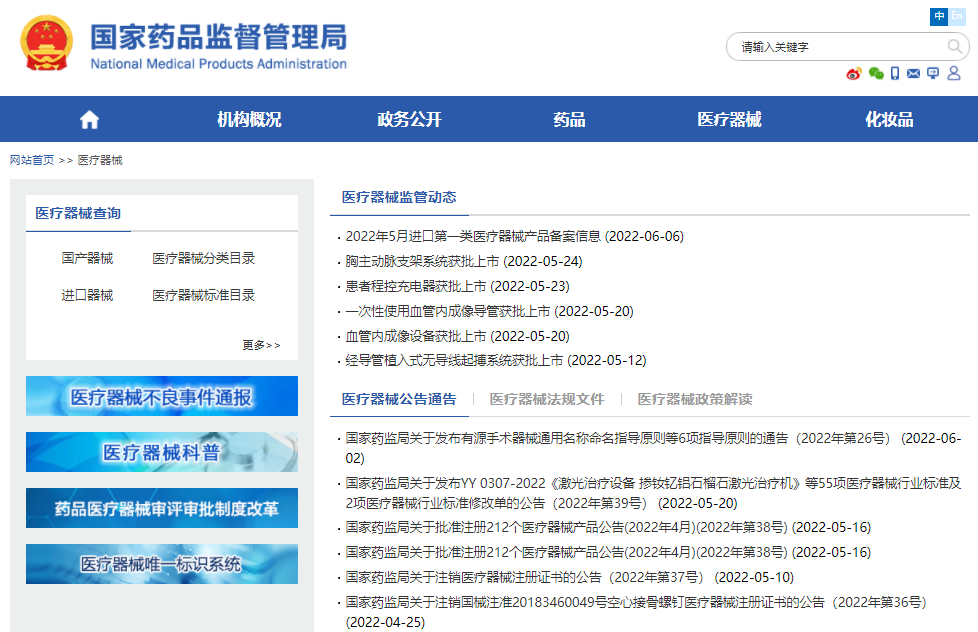Switch language to English with En toggle
Screen dimensions: 978x632
click(x=957, y=16)
